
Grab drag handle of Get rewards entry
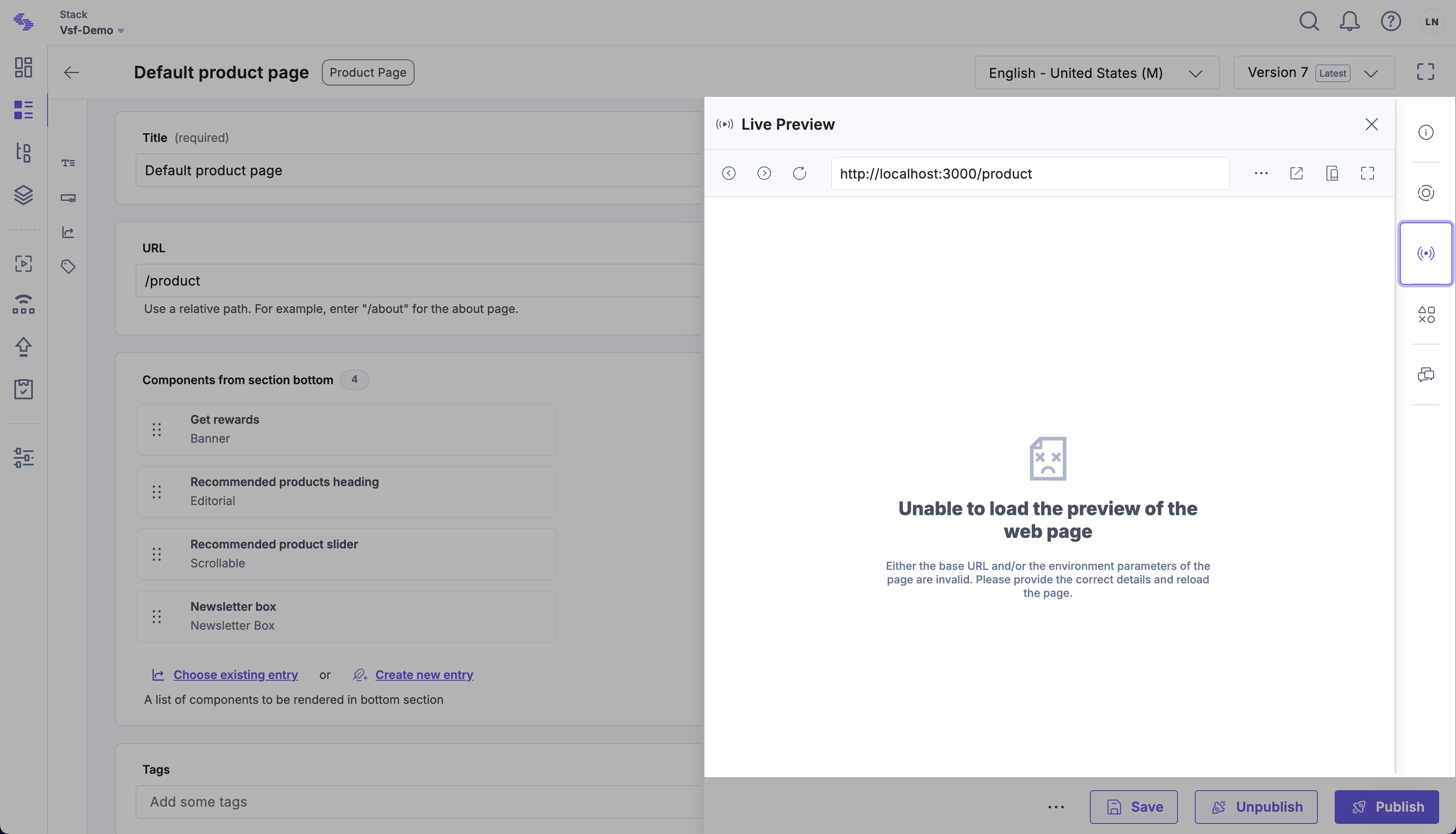click(157, 430)
